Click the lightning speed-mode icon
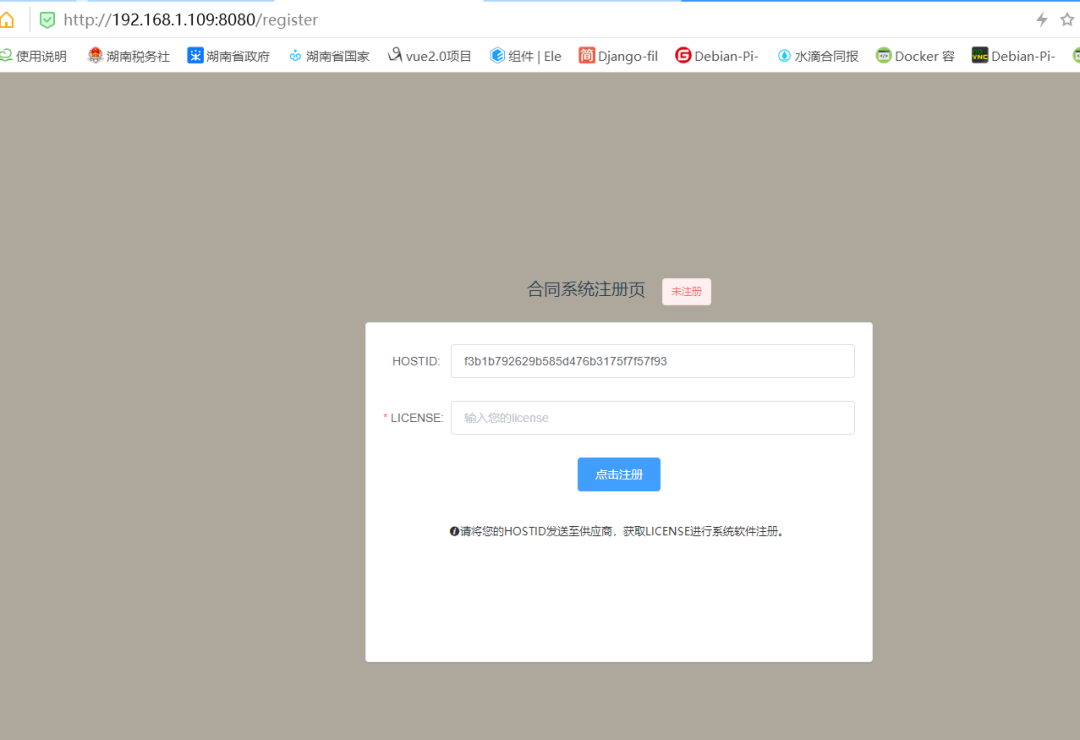The image size is (1080, 740). 1042,19
